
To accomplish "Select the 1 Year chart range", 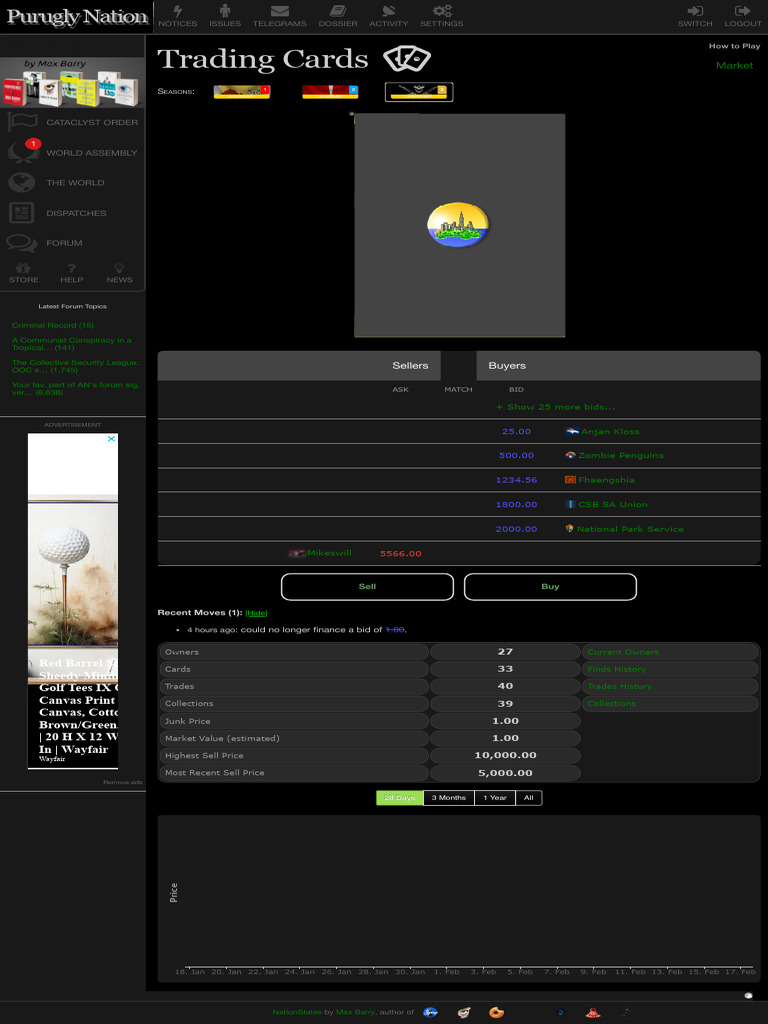I will 495,797.
